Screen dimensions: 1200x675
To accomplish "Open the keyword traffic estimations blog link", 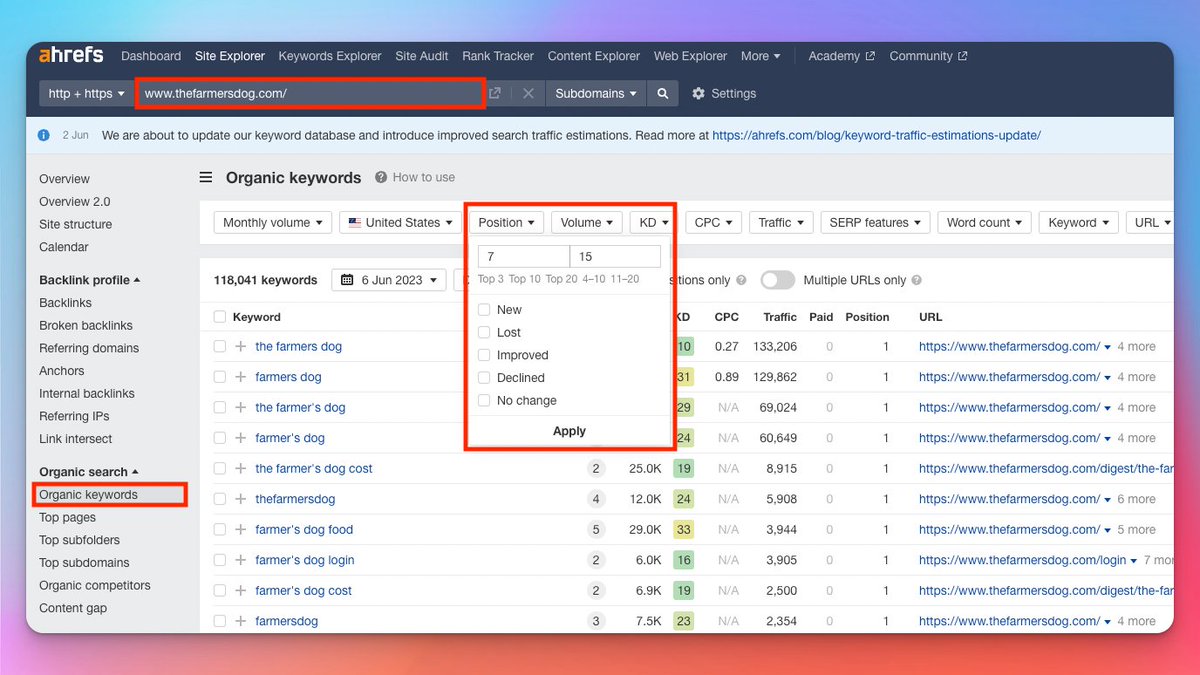I will 876,135.
